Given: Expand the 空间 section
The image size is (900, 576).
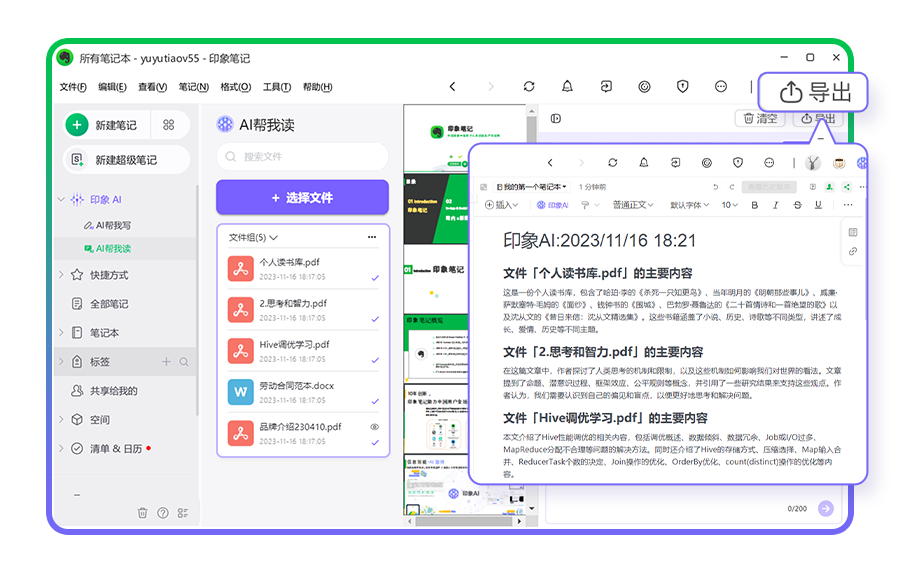Looking at the screenshot, I should (x=61, y=419).
